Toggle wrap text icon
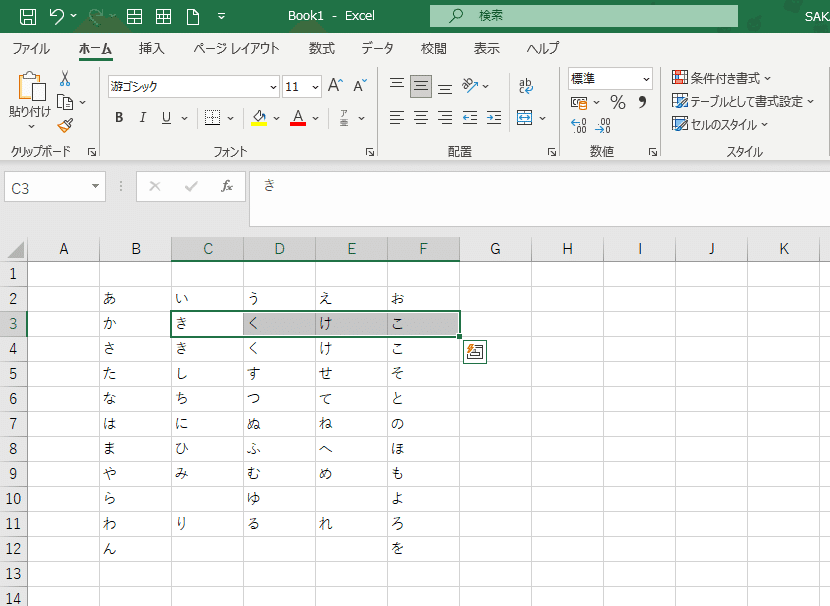Viewport: 830px width, 606px height. [526, 86]
